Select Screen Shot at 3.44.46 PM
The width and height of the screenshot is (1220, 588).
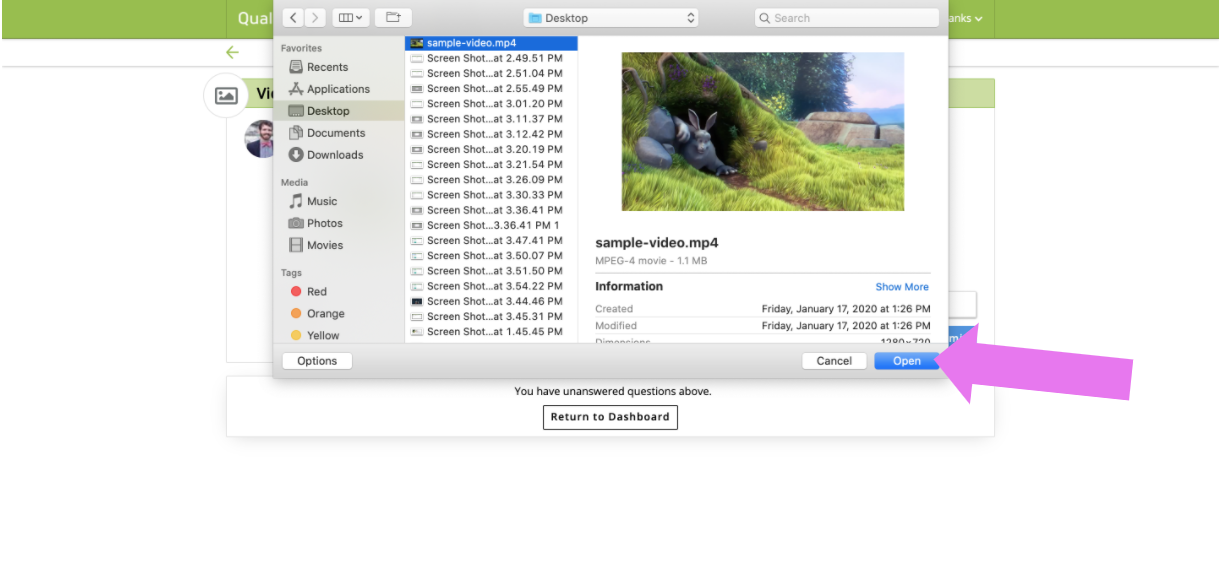(x=491, y=301)
